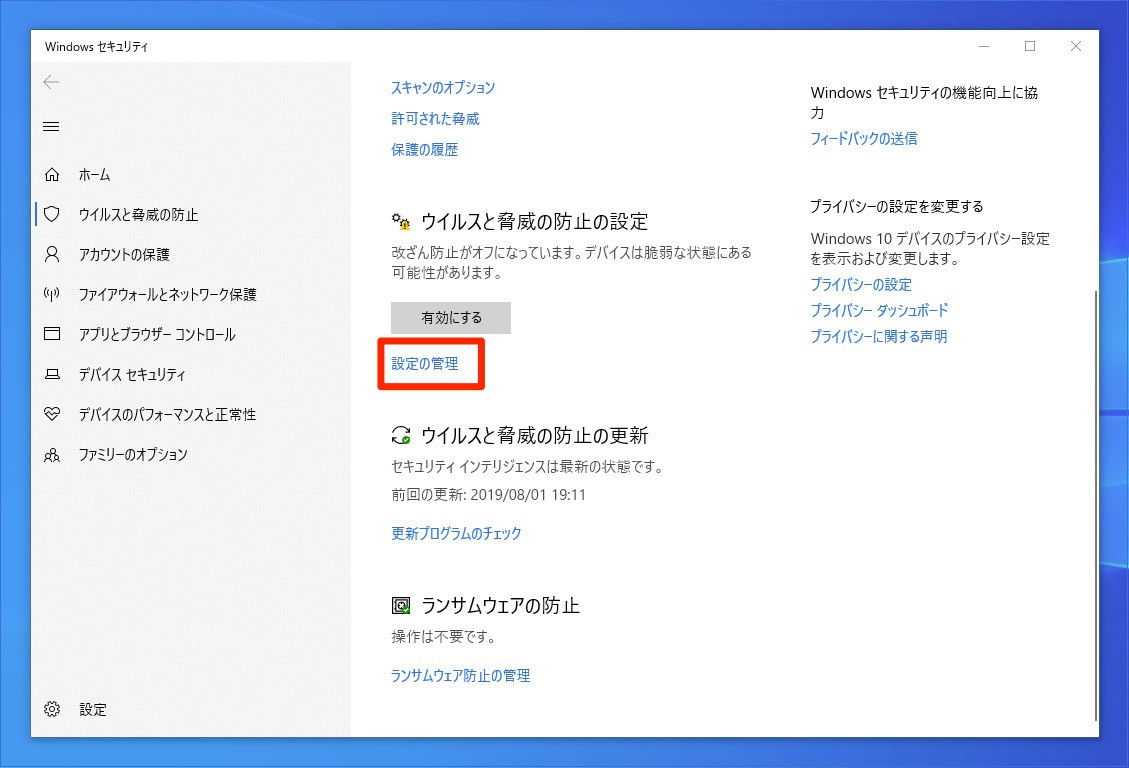Open the 設定の管理 link
This screenshot has width=1129, height=768.
pos(425,364)
